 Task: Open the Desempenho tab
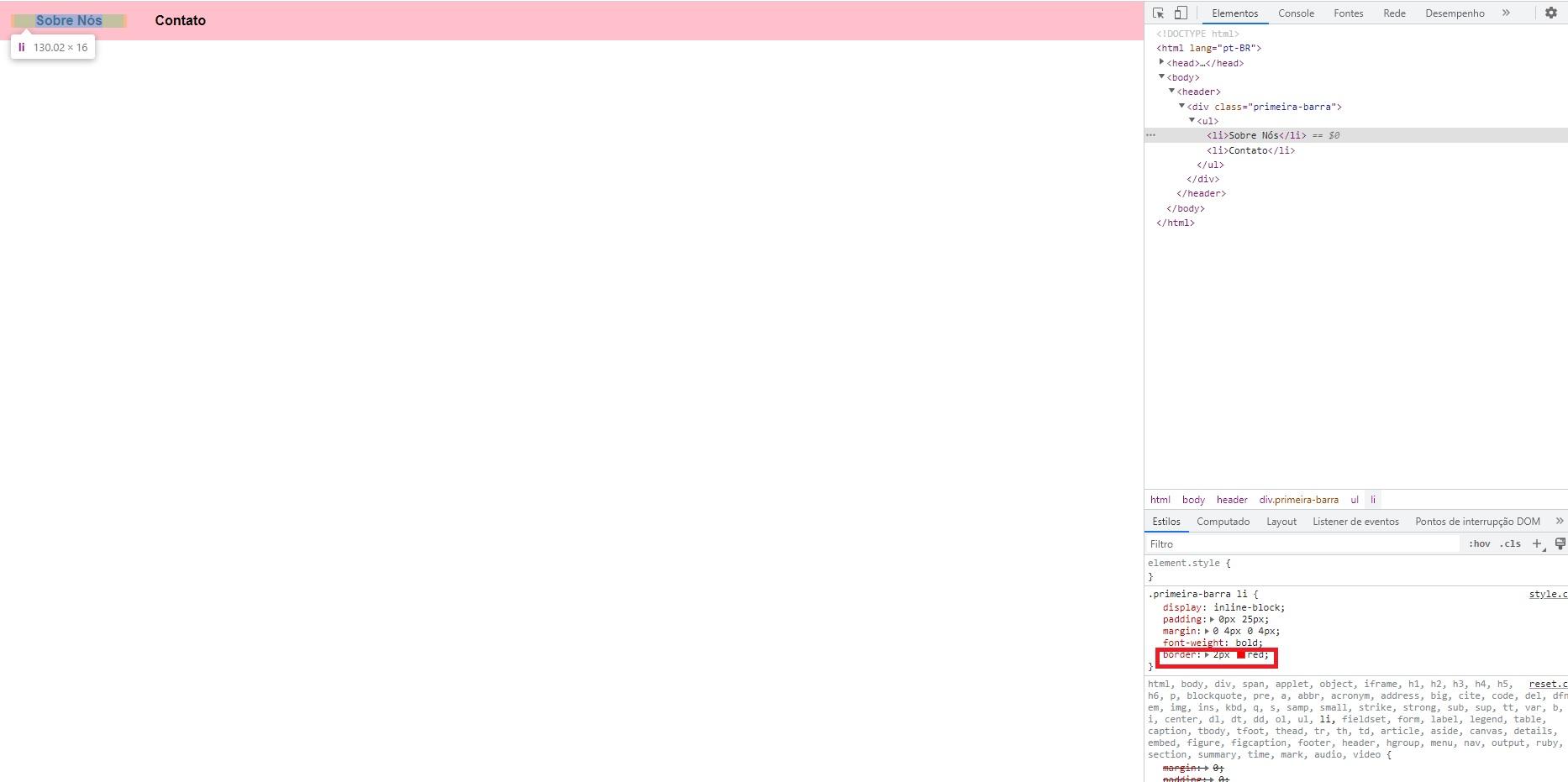1455,13
